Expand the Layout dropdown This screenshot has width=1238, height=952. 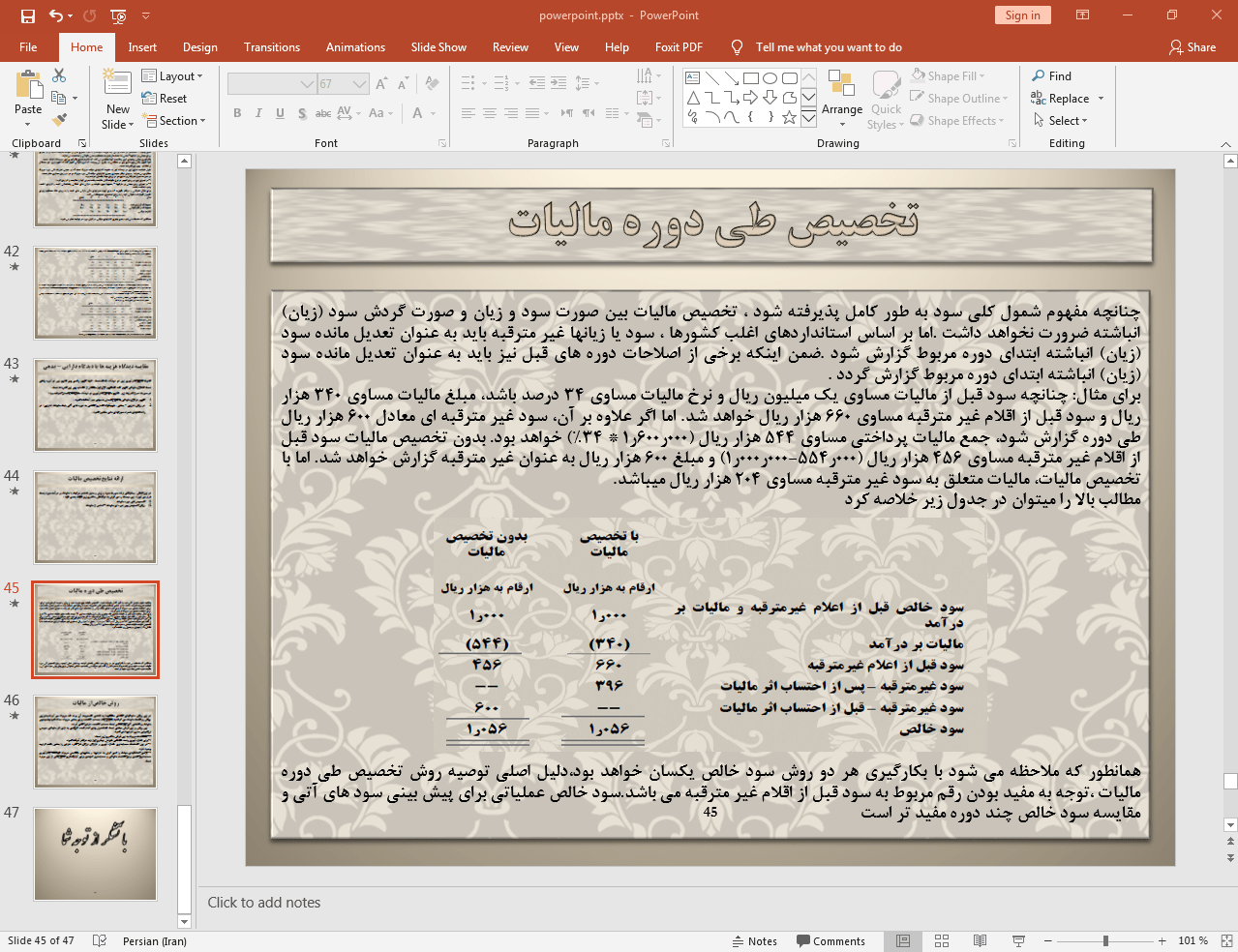[172, 76]
